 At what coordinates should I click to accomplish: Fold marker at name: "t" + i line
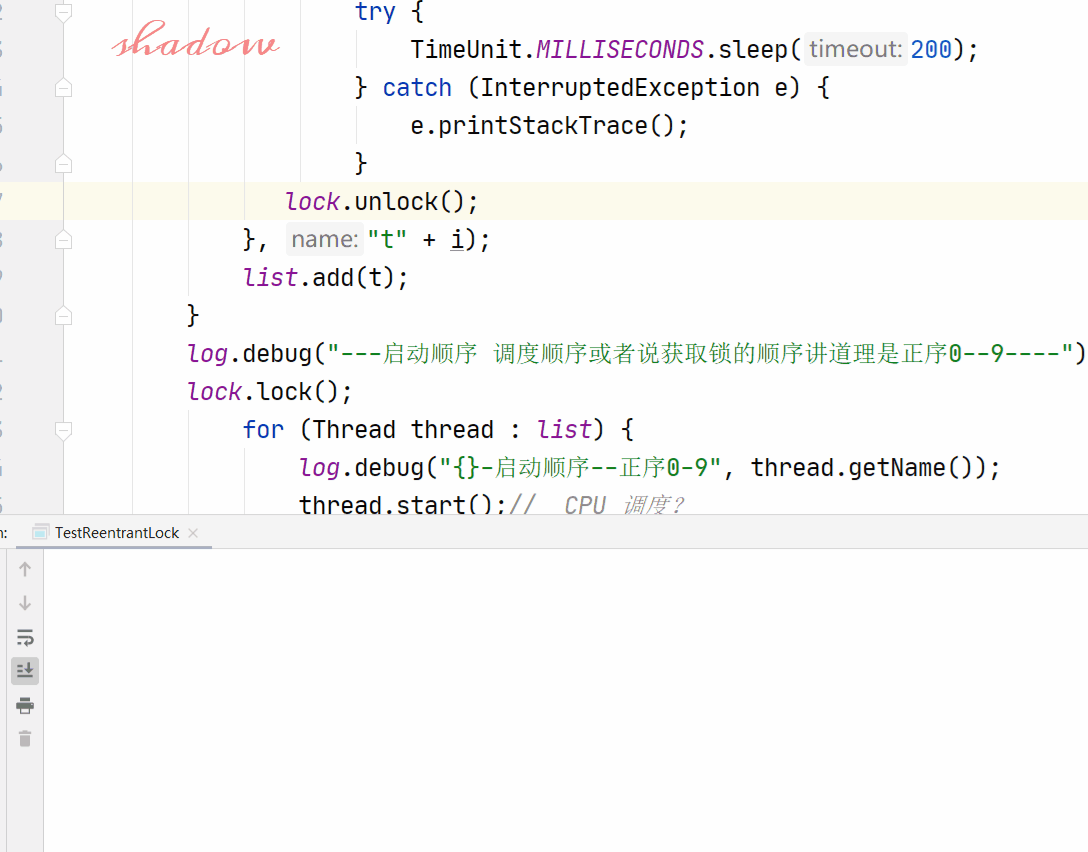63,240
